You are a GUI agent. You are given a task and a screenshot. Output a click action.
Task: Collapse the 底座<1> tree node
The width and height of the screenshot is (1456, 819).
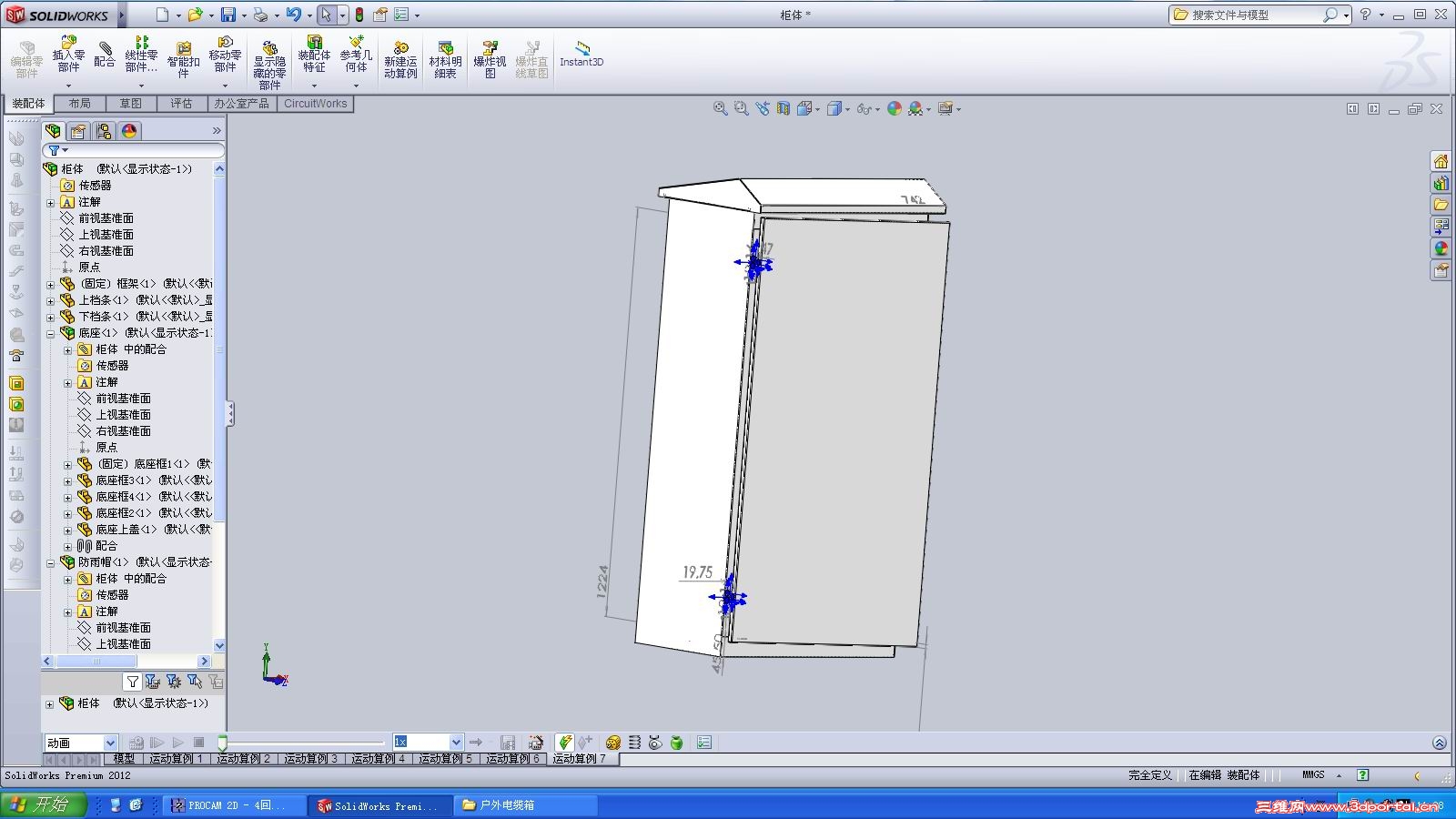pos(51,333)
